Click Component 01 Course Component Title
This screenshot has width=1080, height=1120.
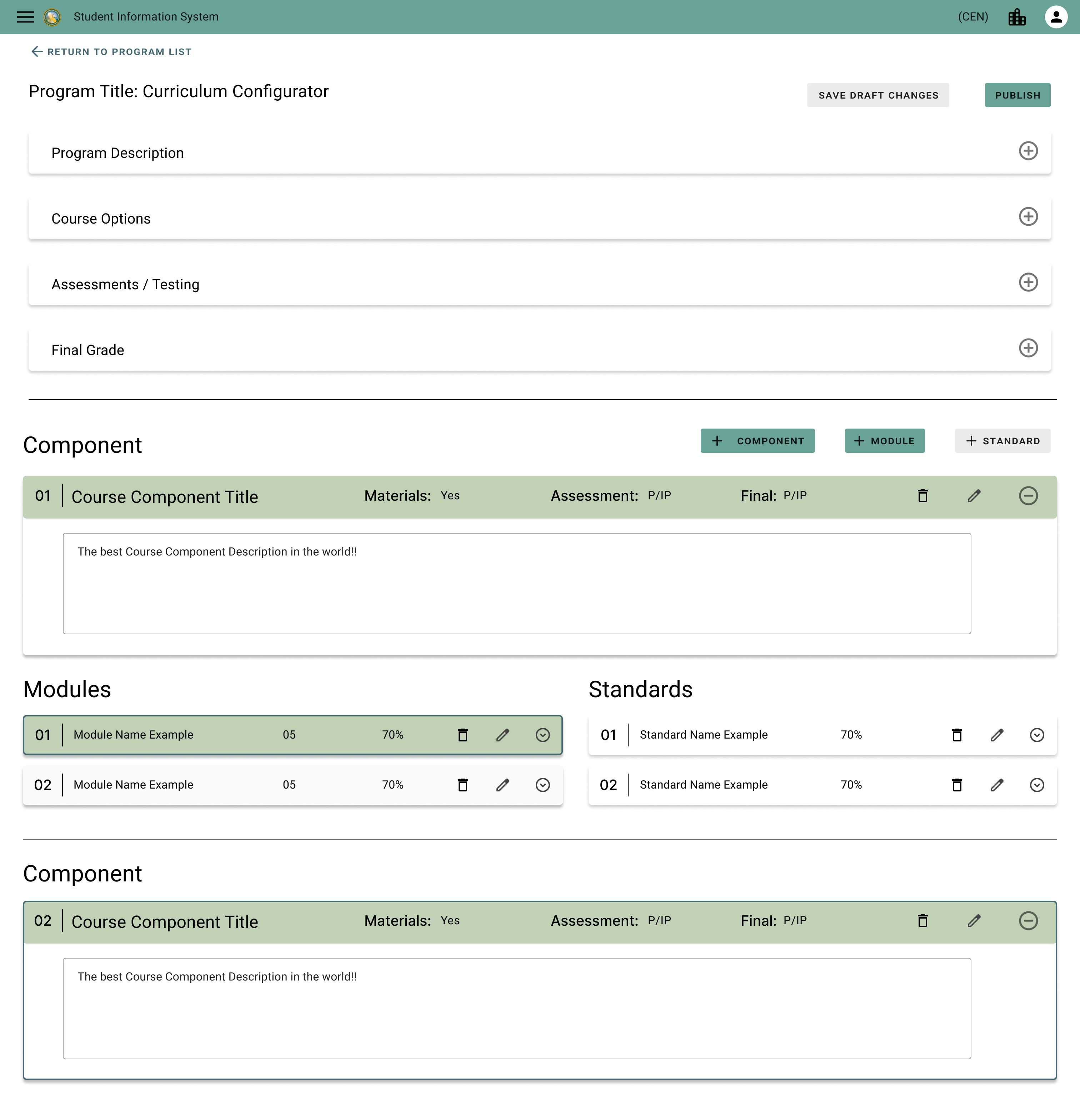click(165, 497)
